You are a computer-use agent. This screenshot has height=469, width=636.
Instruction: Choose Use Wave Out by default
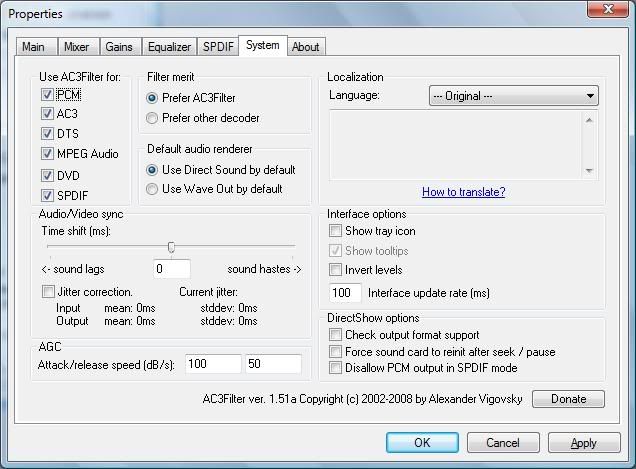(152, 189)
